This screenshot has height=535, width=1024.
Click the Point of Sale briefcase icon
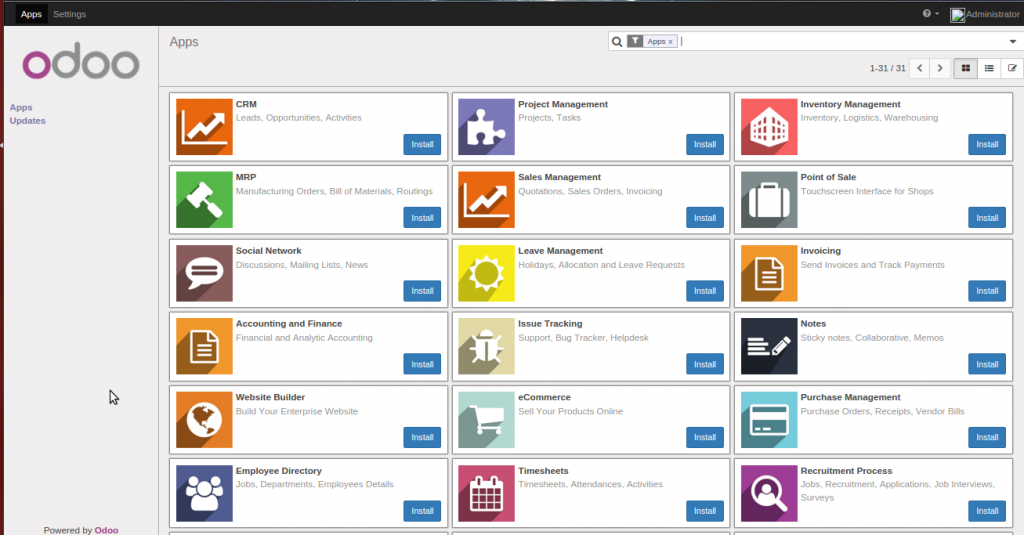click(x=769, y=200)
